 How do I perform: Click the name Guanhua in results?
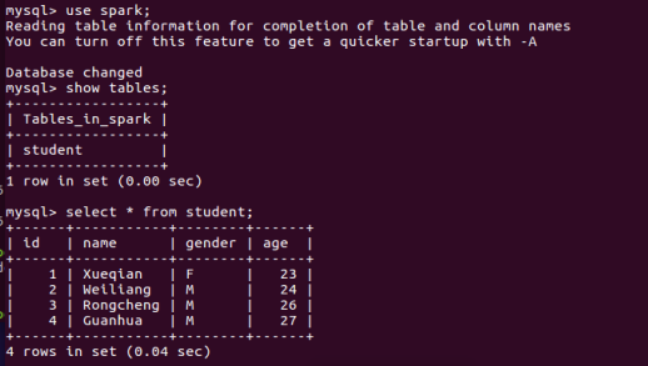[112, 321]
